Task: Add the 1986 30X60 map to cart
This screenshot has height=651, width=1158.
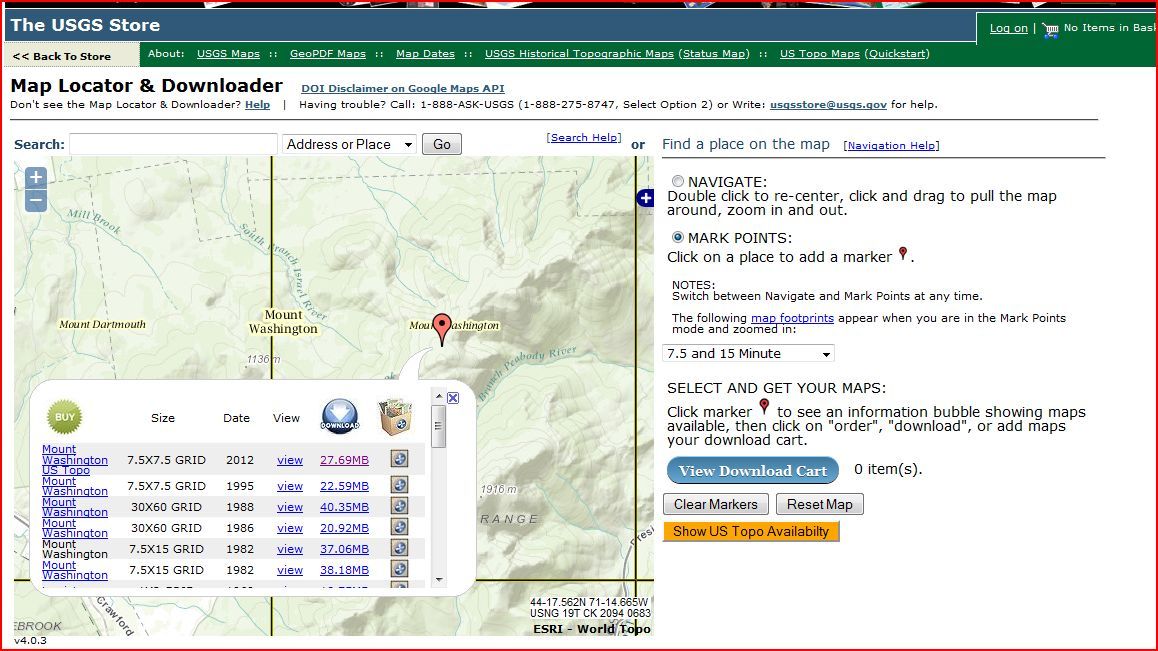Action: pyautogui.click(x=400, y=527)
